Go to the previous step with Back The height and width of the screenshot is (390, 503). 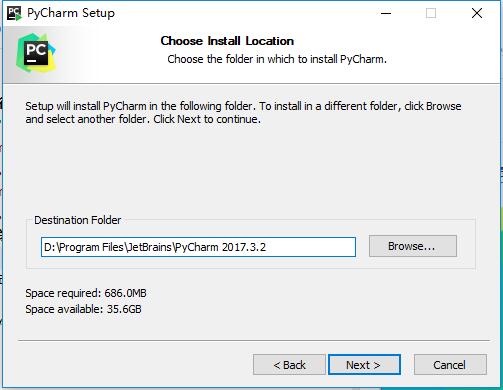tap(289, 365)
